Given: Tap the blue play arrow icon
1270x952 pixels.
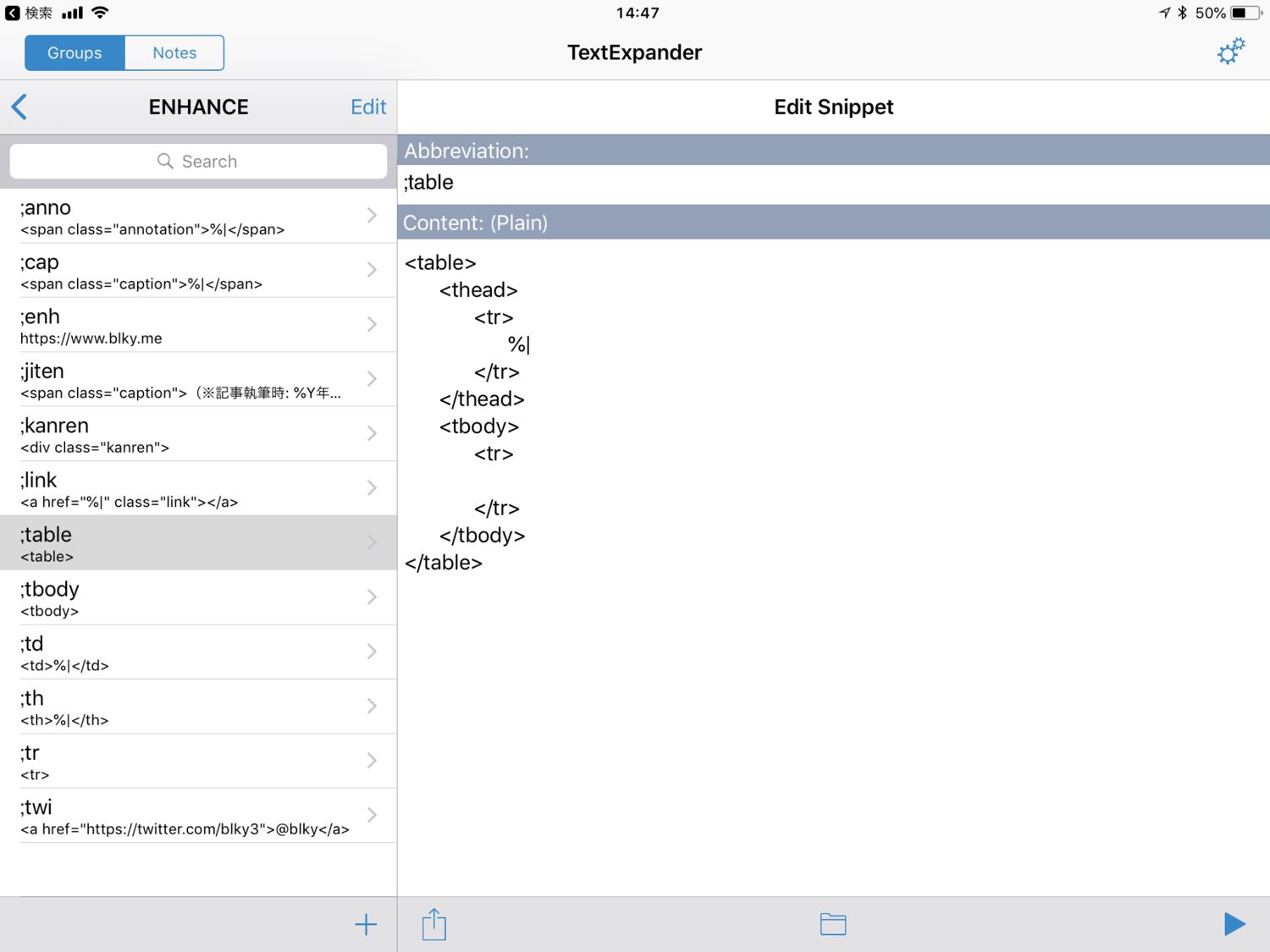Looking at the screenshot, I should coord(1234,924).
